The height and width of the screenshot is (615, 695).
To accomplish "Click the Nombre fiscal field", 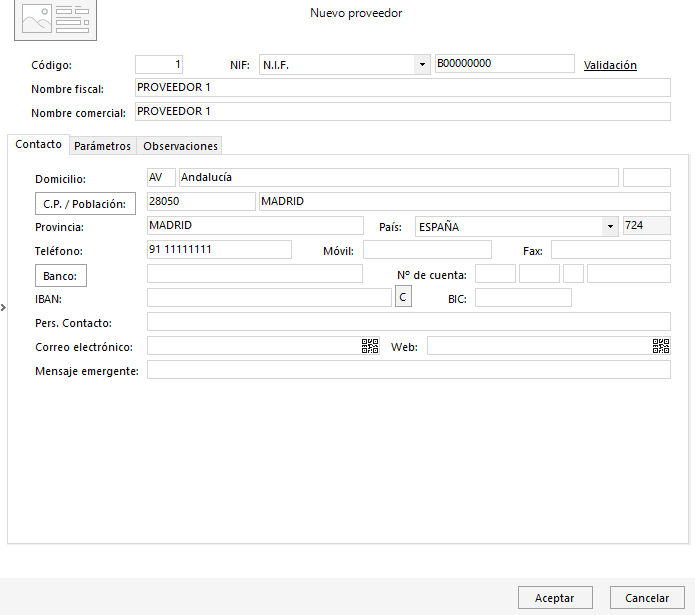I will (402, 88).
